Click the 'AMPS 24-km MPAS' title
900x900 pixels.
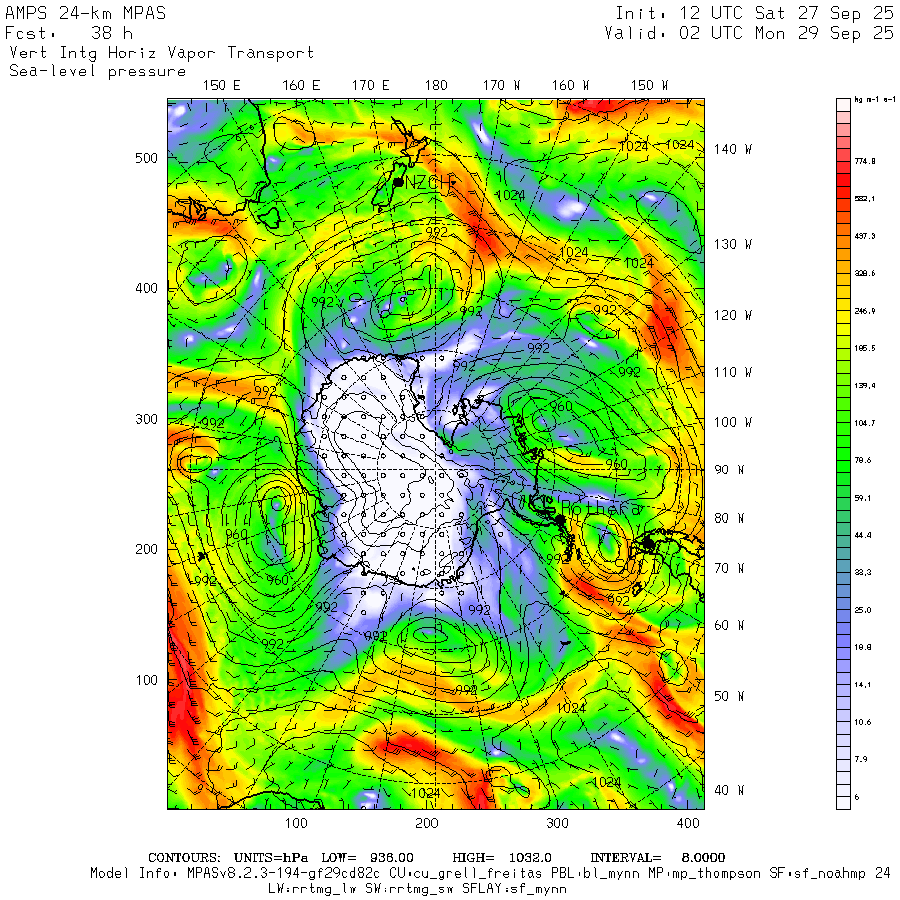point(86,13)
